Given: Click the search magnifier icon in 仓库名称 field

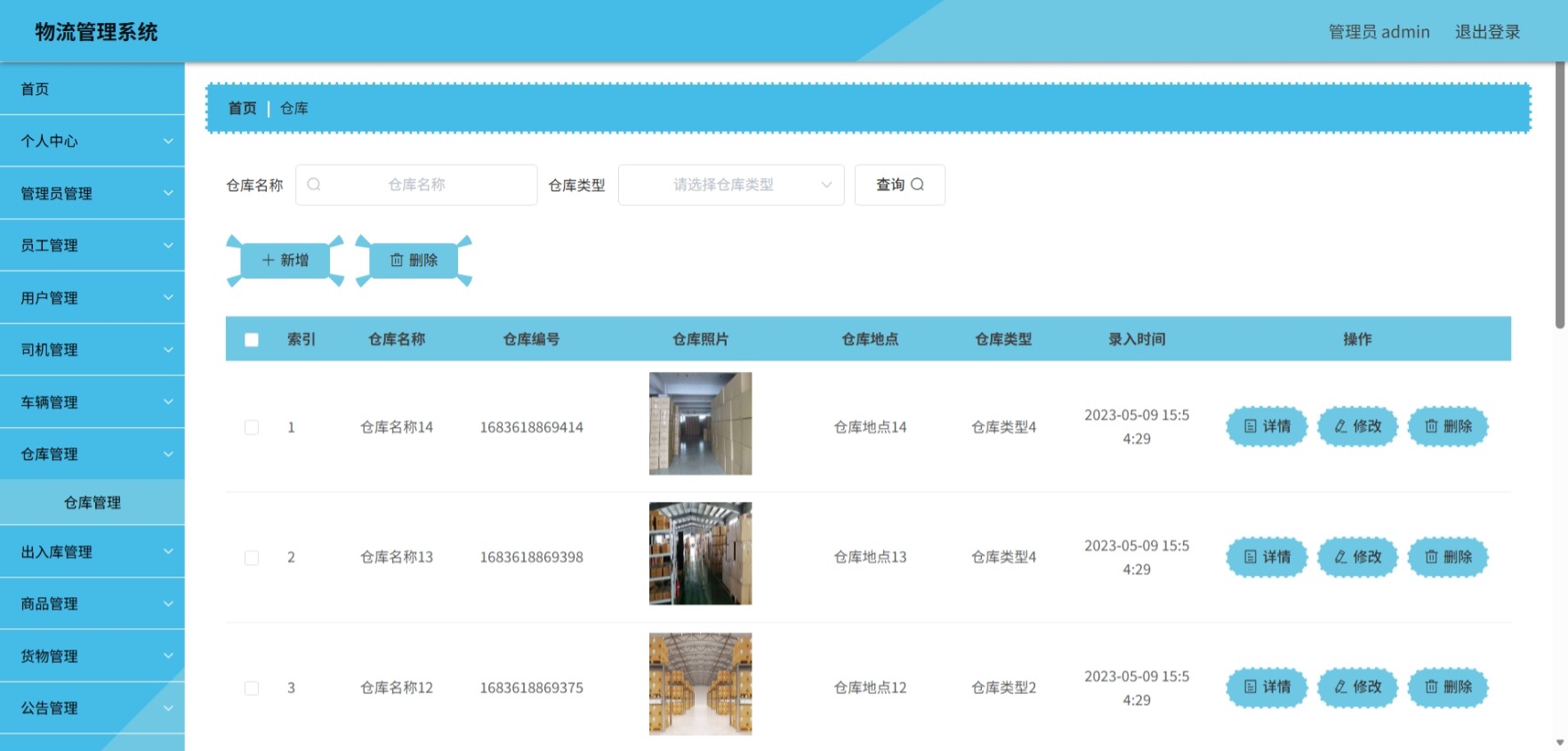Looking at the screenshot, I should (314, 184).
